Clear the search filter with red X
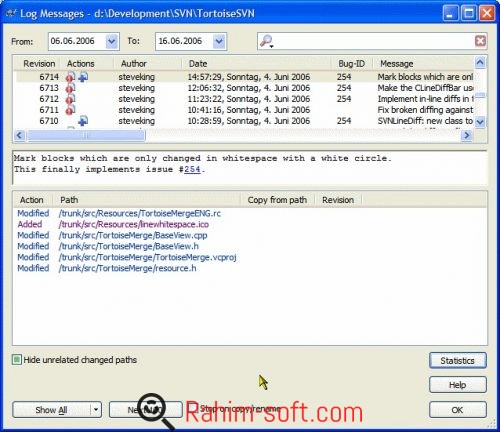Screen dimensions: 500x432 pos(480,41)
